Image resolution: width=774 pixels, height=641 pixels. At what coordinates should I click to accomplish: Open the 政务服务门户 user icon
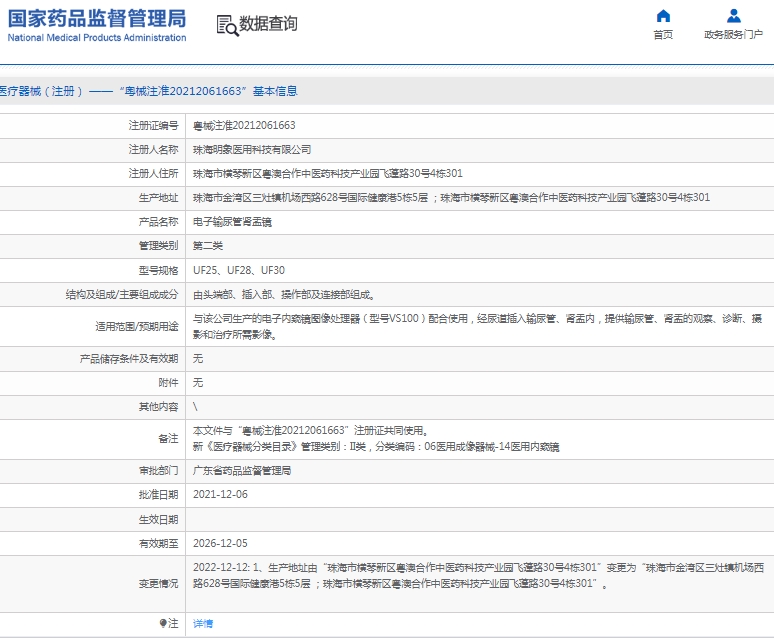click(734, 16)
